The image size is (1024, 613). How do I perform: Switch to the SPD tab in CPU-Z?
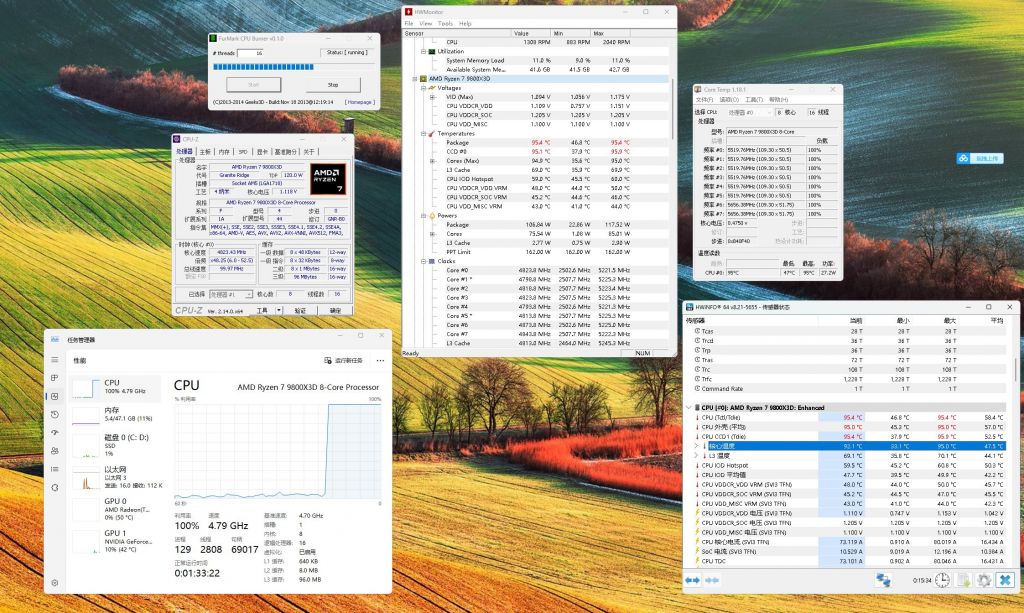pos(242,152)
